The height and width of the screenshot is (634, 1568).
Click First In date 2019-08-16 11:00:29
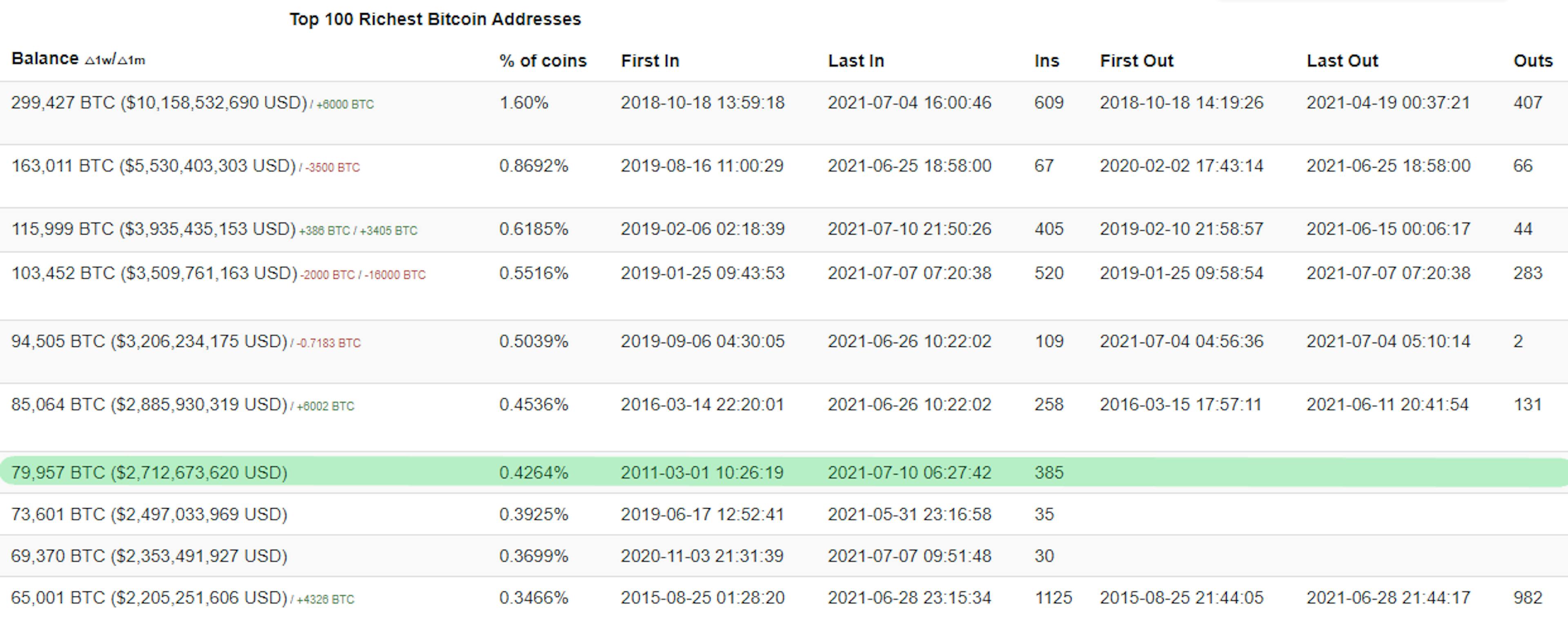(702, 166)
